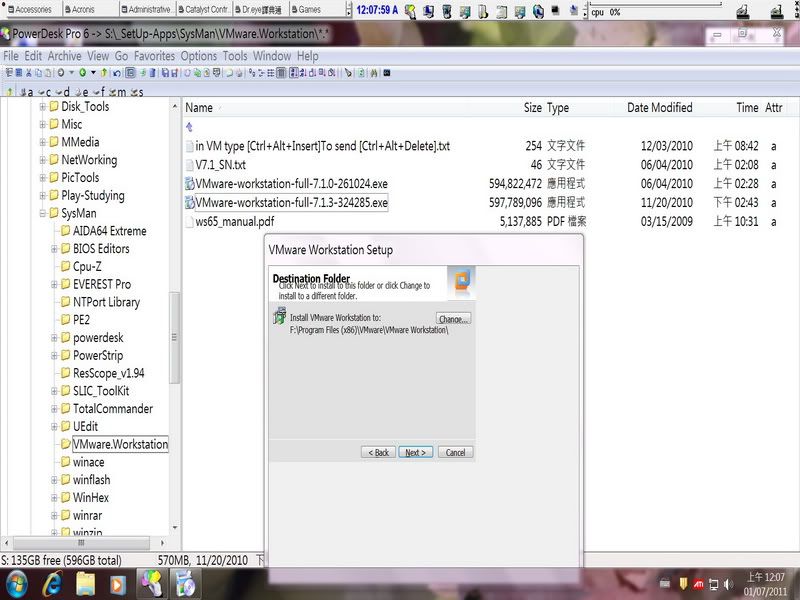This screenshot has width=800, height=600.
Task: Open the Tools menu
Action: click(235, 56)
